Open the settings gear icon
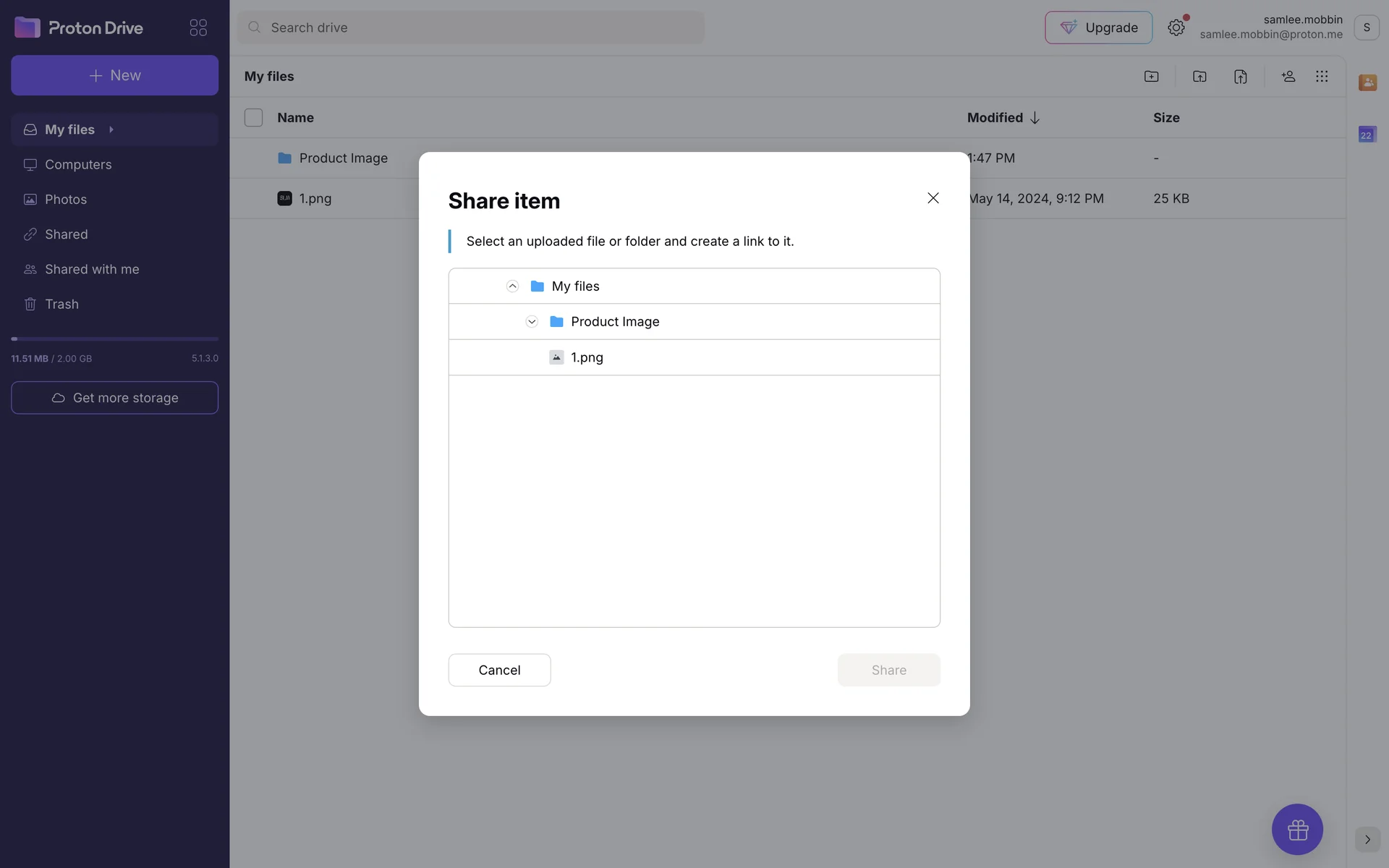This screenshot has height=868, width=1389. [1176, 27]
